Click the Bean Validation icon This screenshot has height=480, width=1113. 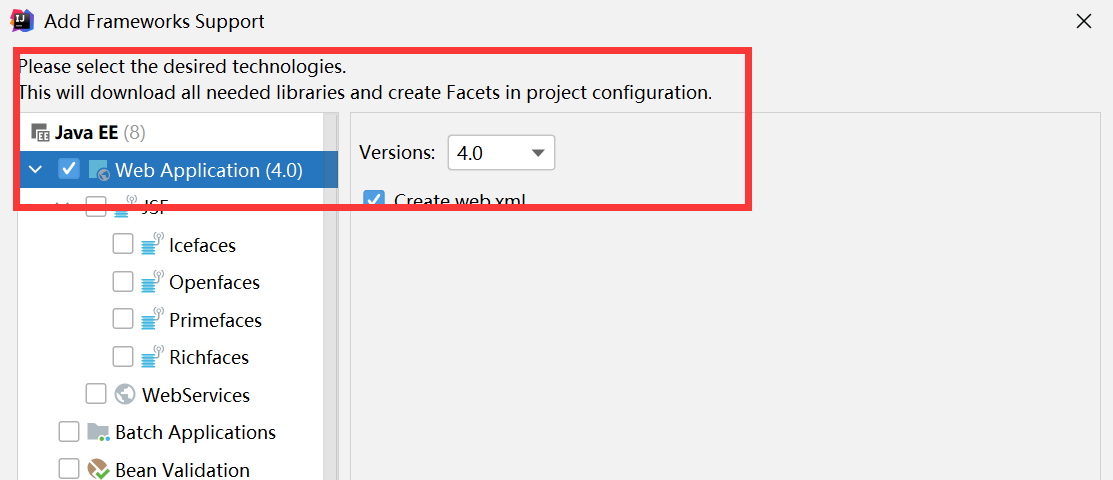pos(98,470)
